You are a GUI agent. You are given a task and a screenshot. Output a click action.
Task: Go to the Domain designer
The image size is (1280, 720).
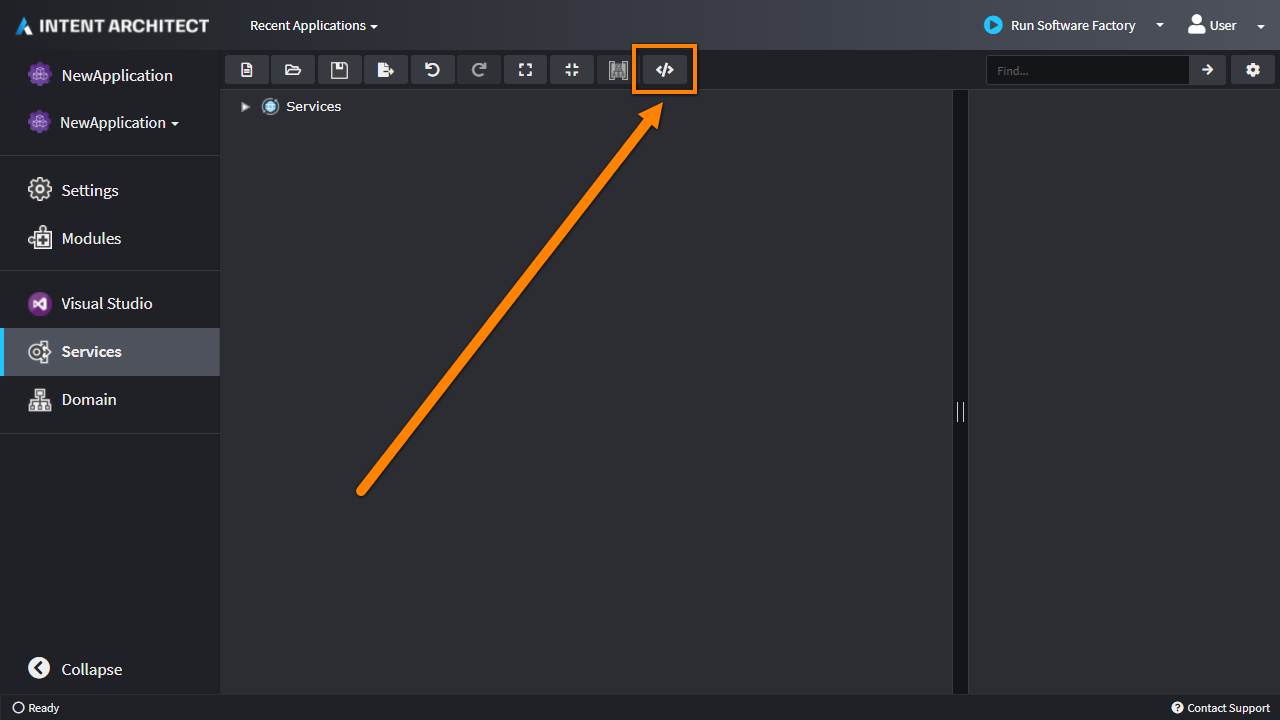coord(89,400)
